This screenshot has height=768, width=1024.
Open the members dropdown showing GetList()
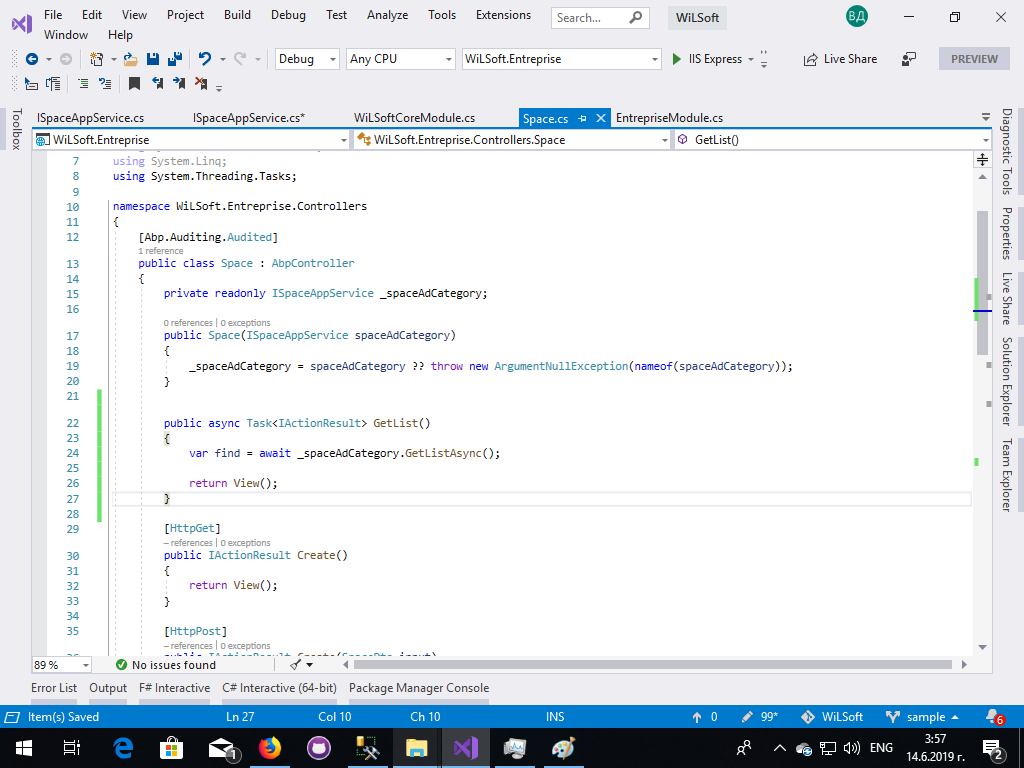click(x=833, y=140)
